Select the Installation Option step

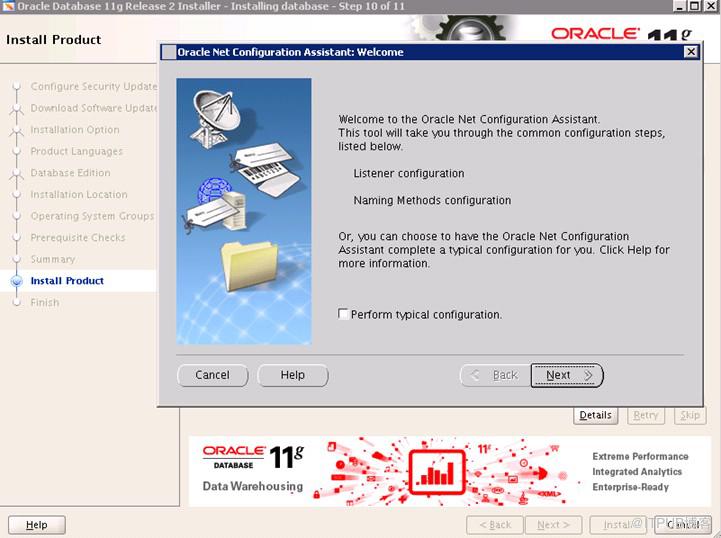click(75, 130)
